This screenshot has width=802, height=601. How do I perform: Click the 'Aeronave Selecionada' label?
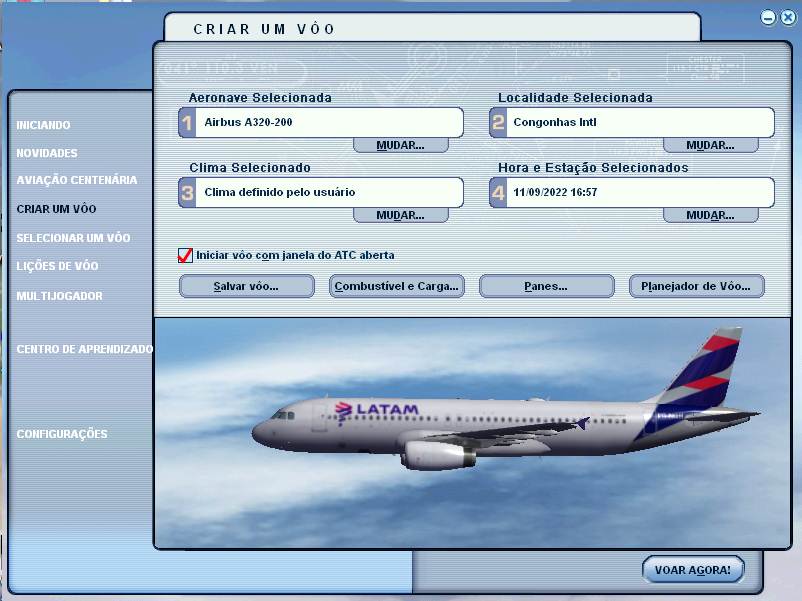coord(260,98)
